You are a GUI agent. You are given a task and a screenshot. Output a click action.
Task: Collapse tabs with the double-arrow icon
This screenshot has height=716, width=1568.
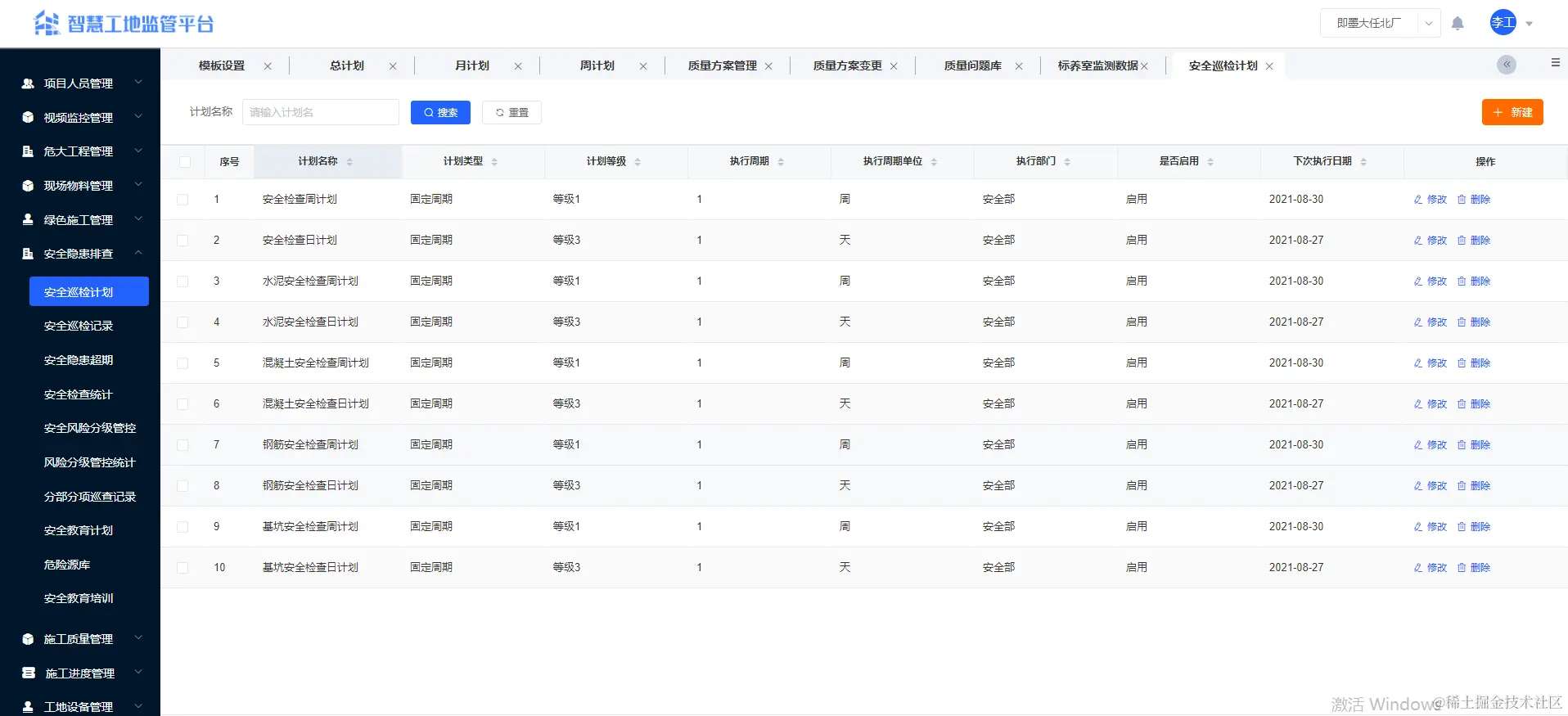(x=1507, y=65)
